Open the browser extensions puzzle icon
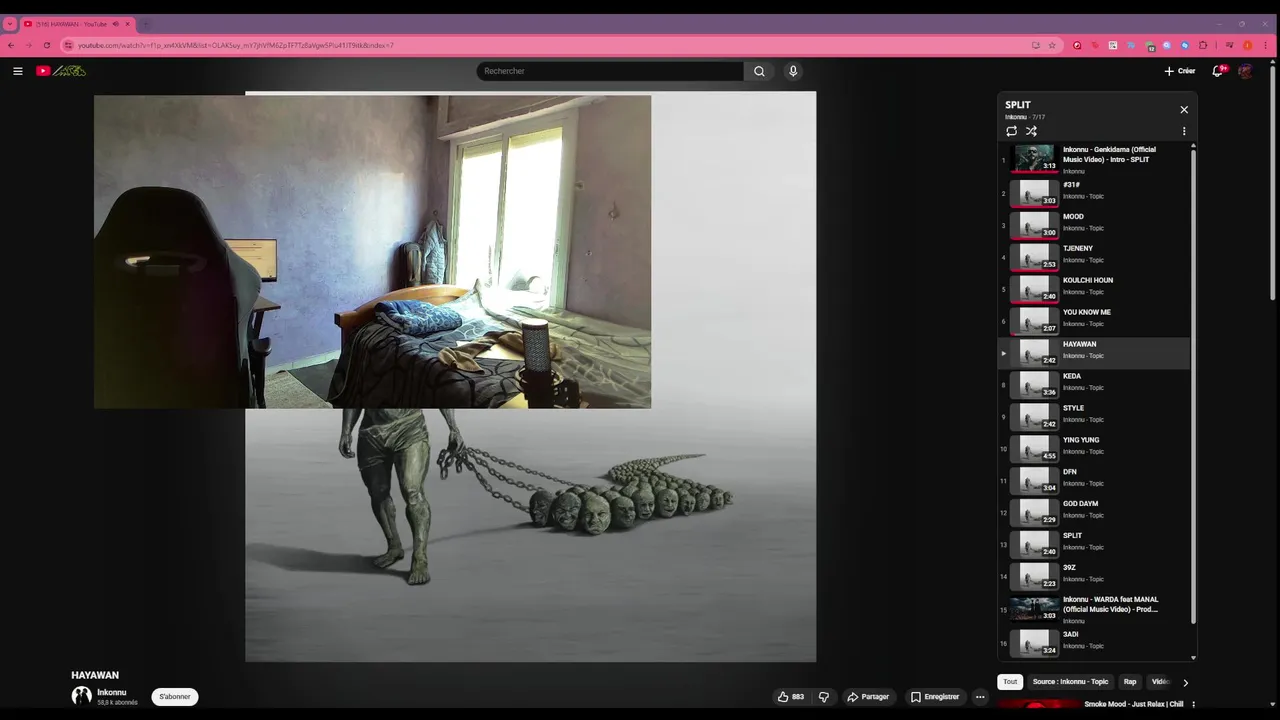This screenshot has height=720, width=1280. [x=1203, y=45]
